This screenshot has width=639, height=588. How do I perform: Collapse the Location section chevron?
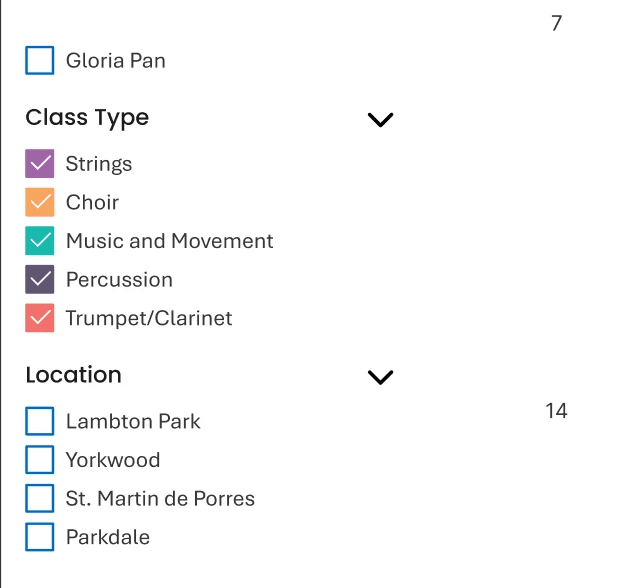[x=381, y=377]
